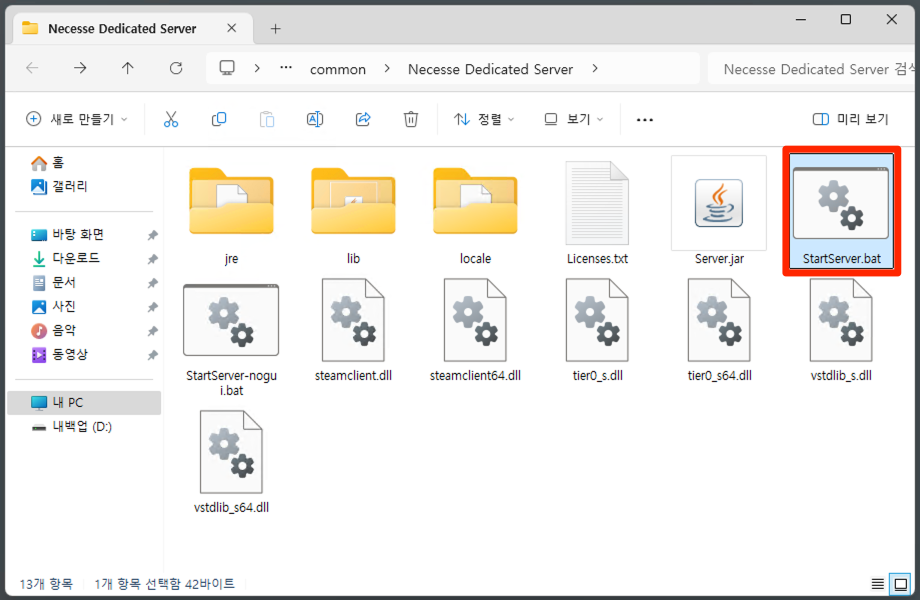Screen dimensions: 920x600
Task: Select the StartServer.bat file
Action: click(841, 211)
